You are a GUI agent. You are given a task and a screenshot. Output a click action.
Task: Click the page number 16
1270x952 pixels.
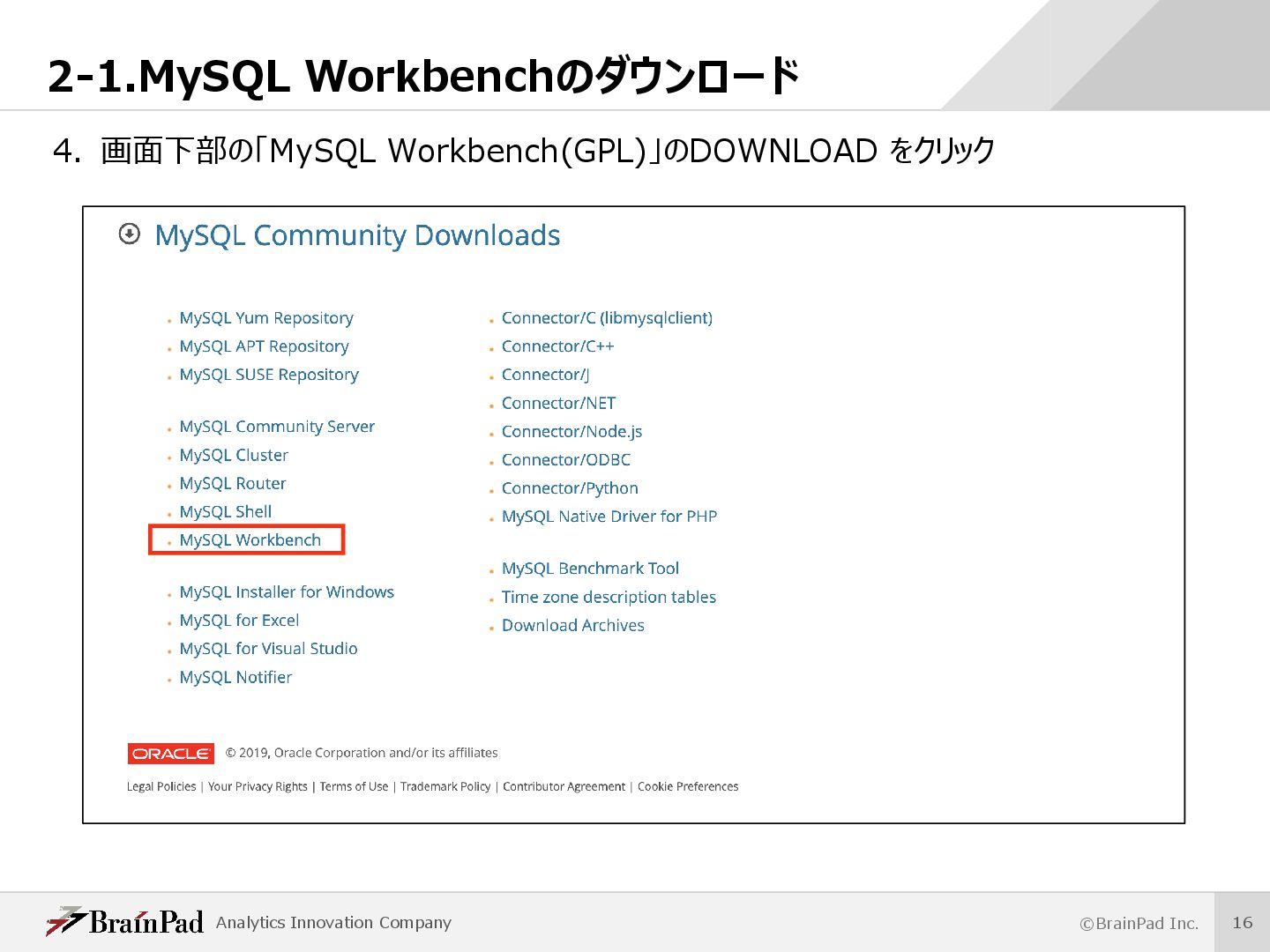pyautogui.click(x=1243, y=922)
